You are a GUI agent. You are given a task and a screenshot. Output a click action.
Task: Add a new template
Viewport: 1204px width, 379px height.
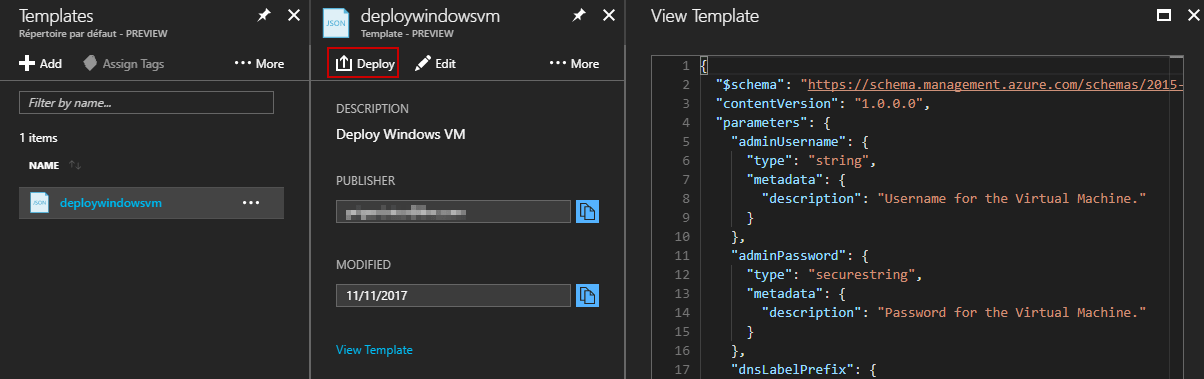41,63
